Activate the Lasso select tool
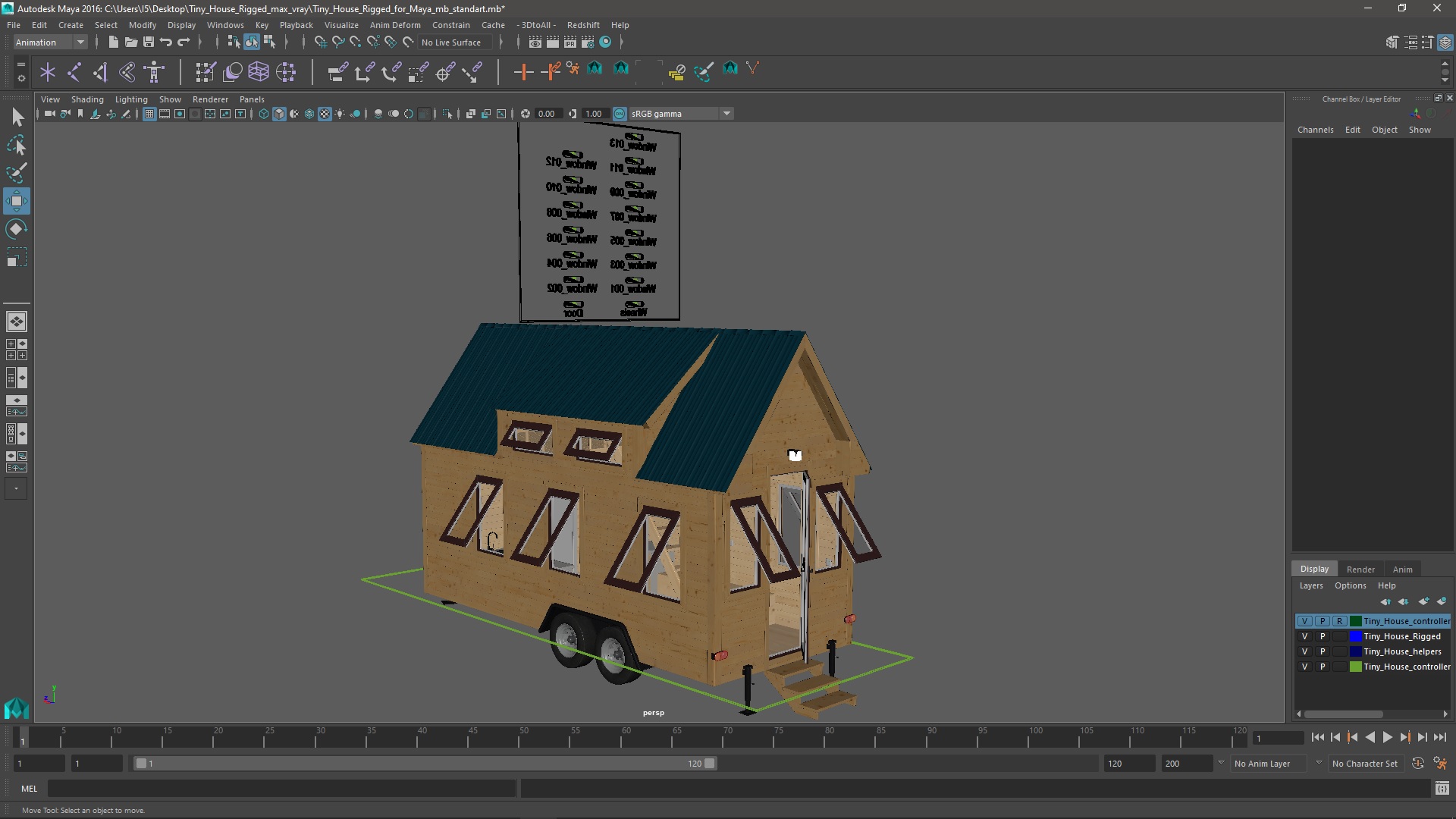The width and height of the screenshot is (1456, 819). [x=17, y=145]
